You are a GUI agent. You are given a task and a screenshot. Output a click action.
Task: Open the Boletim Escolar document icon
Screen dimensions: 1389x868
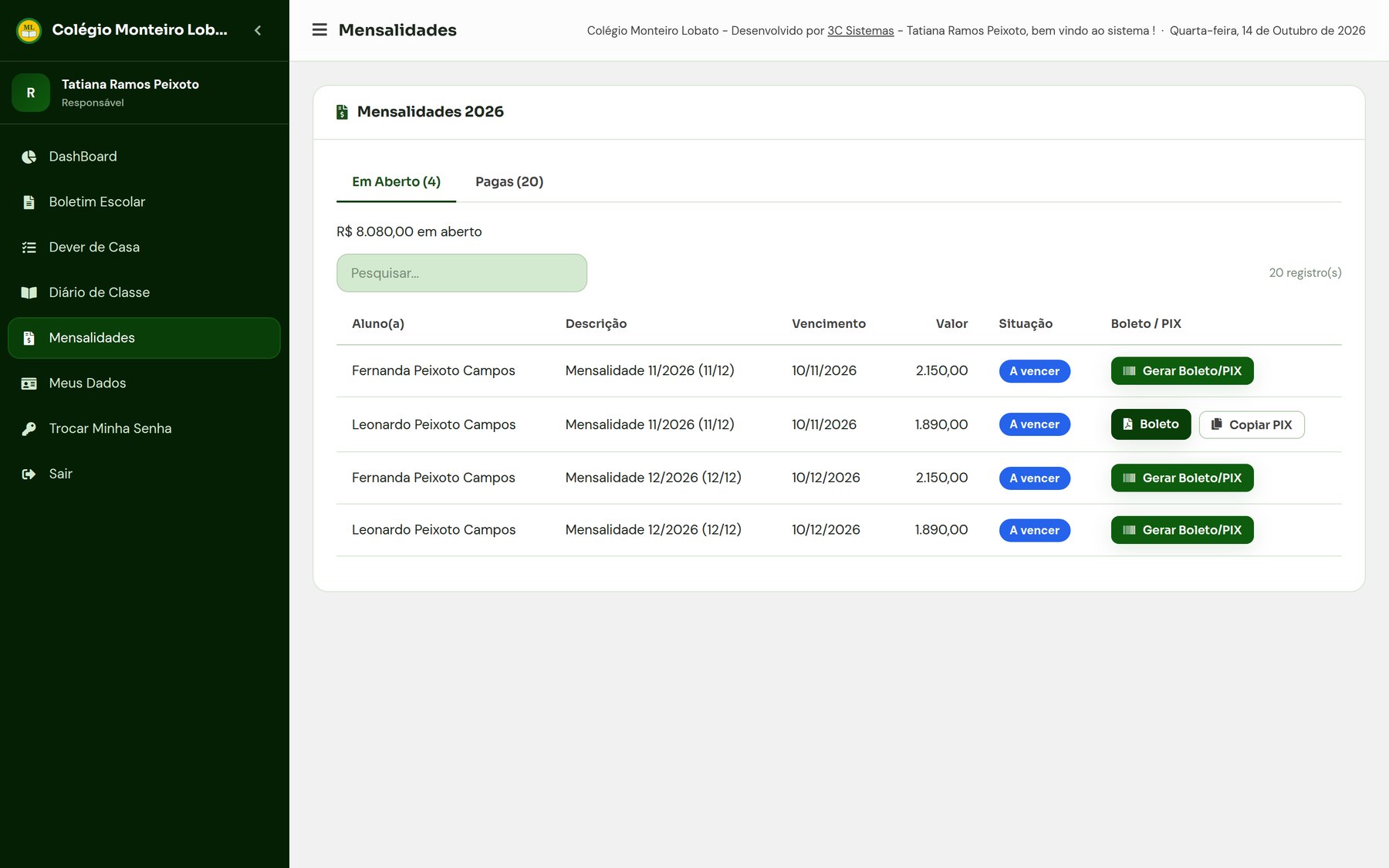(x=29, y=202)
